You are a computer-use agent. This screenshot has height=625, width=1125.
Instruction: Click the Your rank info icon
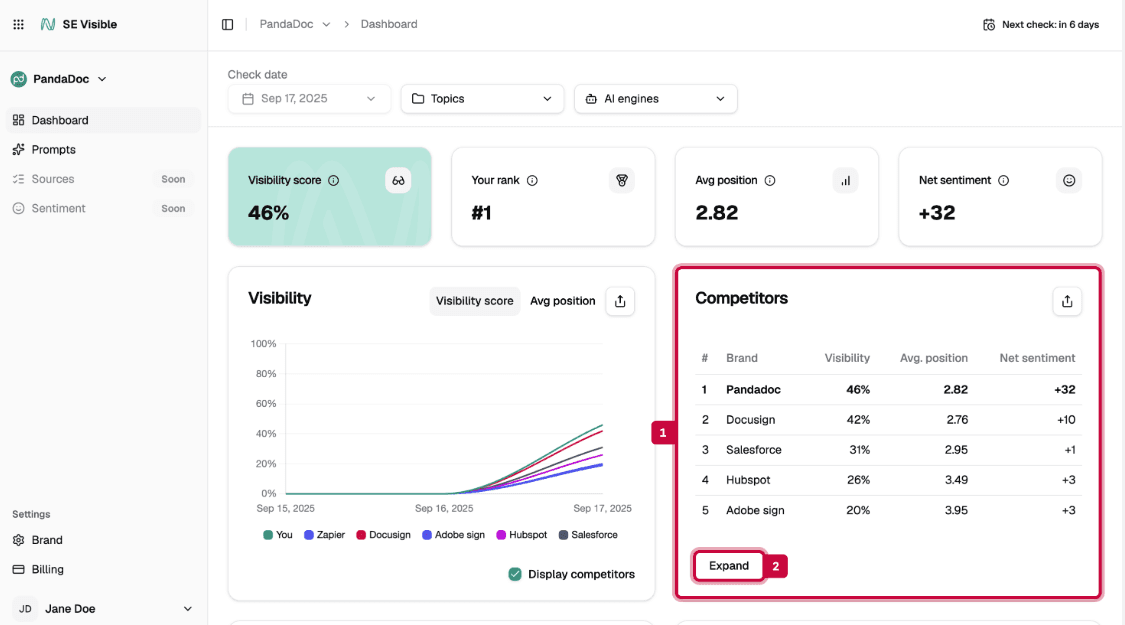(x=532, y=180)
